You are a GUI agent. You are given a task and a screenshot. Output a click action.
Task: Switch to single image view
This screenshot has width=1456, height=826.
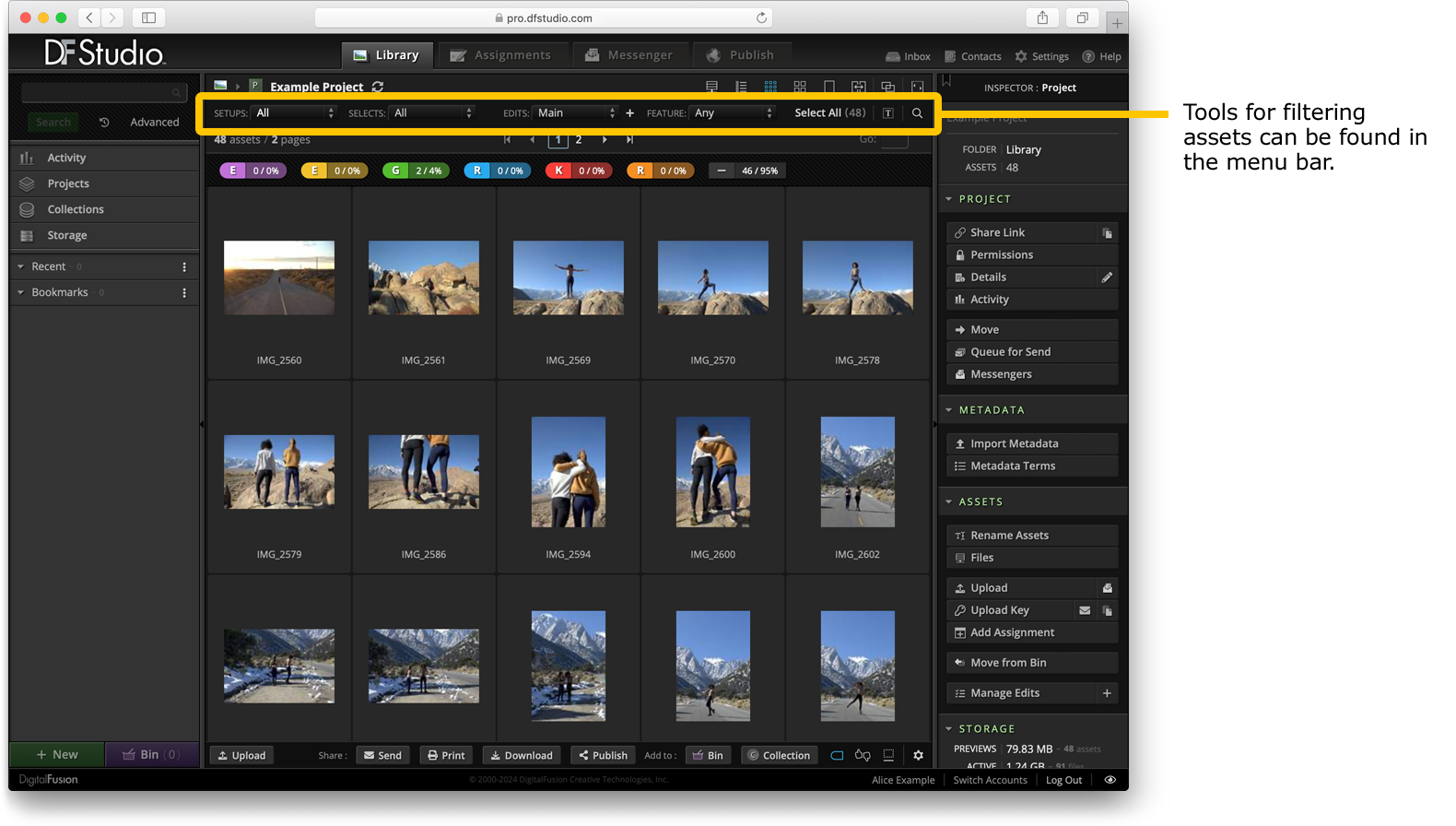(x=829, y=87)
